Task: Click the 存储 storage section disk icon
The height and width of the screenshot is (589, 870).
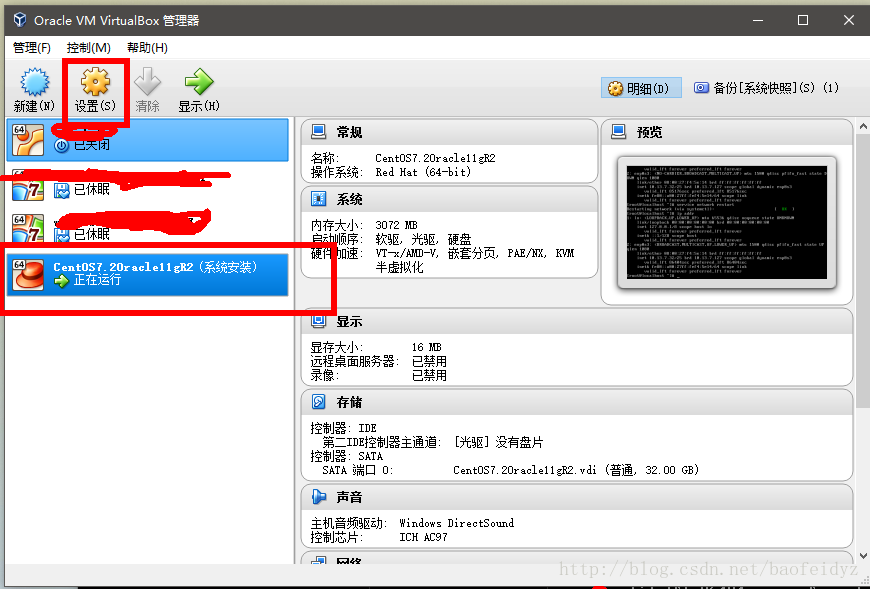Action: pyautogui.click(x=318, y=402)
